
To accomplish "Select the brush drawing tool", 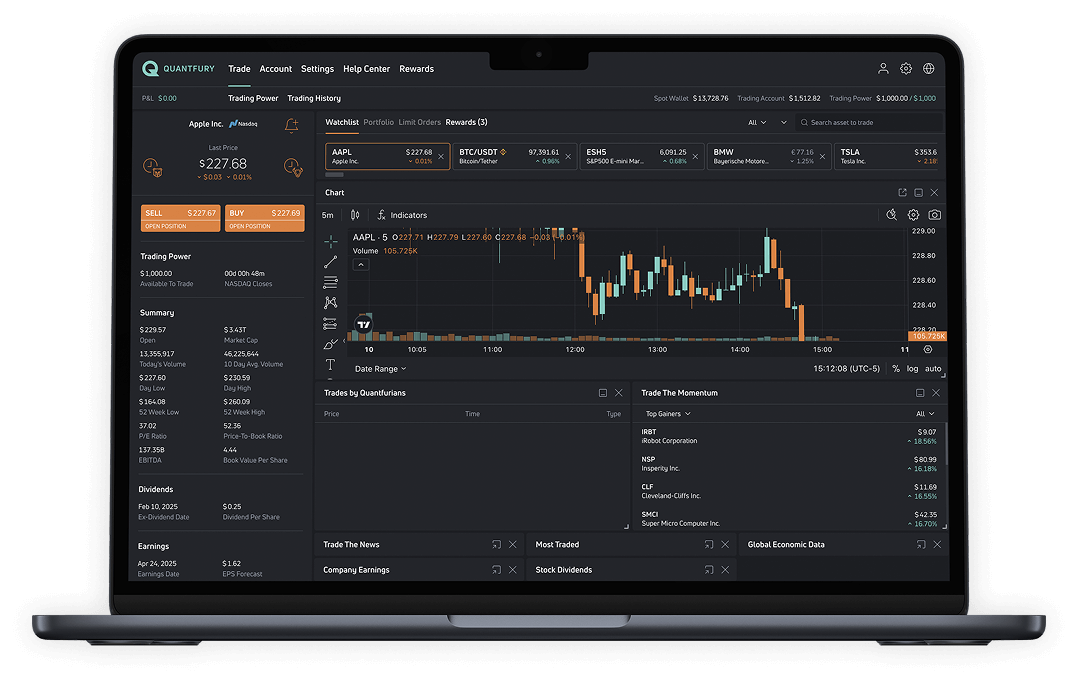I will (x=331, y=344).
